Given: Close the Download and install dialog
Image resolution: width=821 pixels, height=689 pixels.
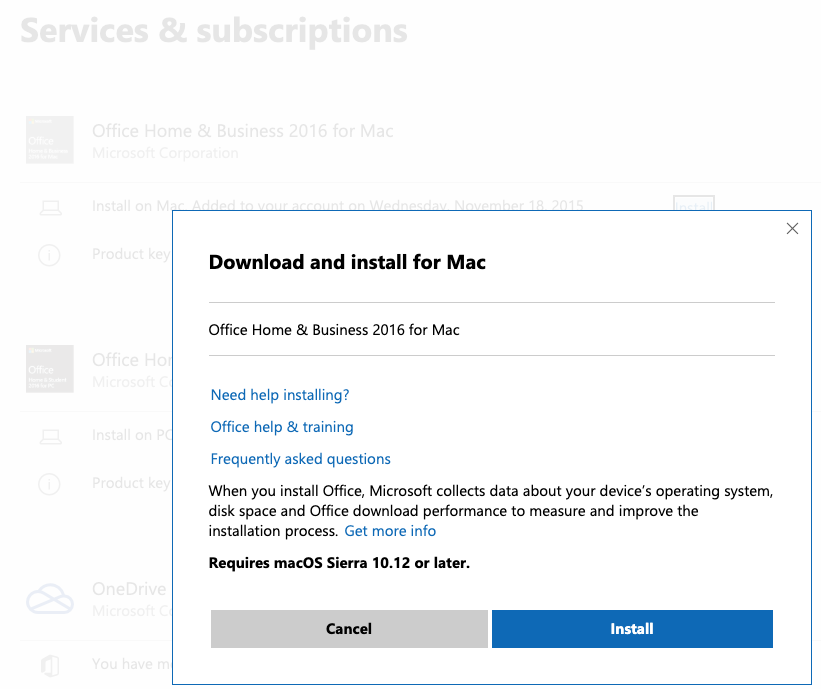Looking at the screenshot, I should point(792,228).
